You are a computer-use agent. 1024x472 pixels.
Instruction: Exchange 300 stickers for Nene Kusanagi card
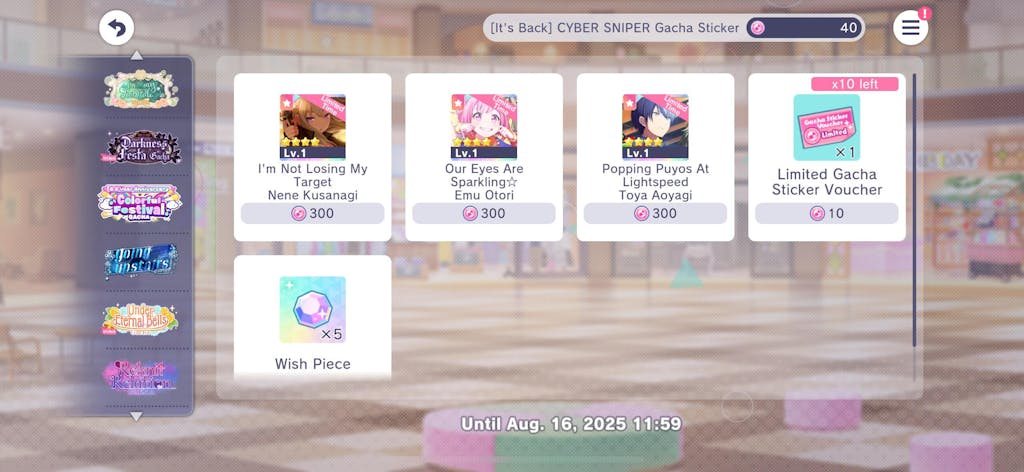[313, 213]
